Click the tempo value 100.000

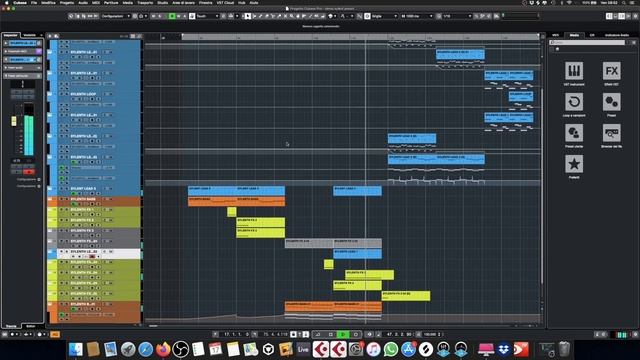click(x=431, y=334)
